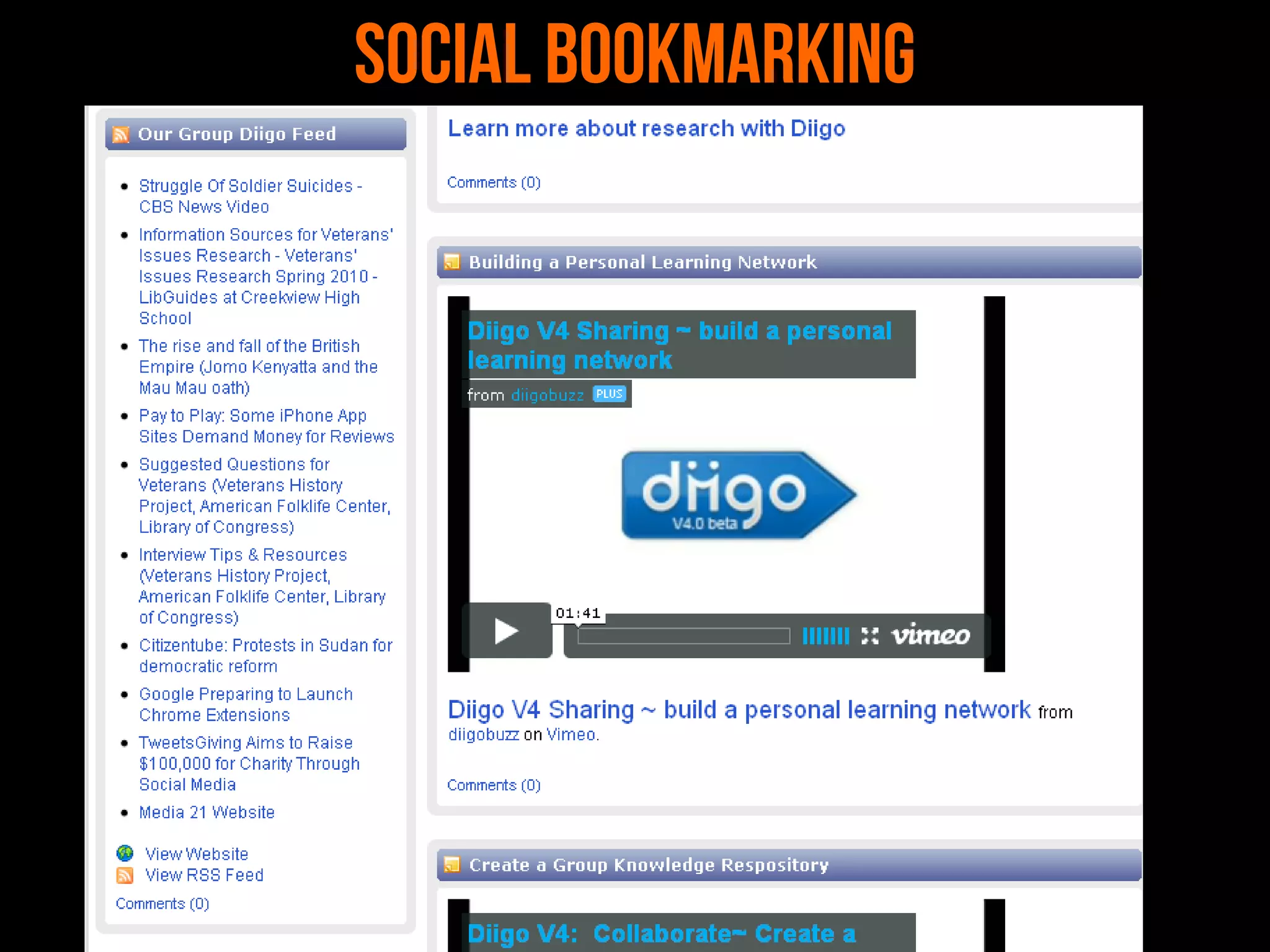Open Learn more about research with Diigo
This screenshot has height=952, width=1270.
point(646,128)
